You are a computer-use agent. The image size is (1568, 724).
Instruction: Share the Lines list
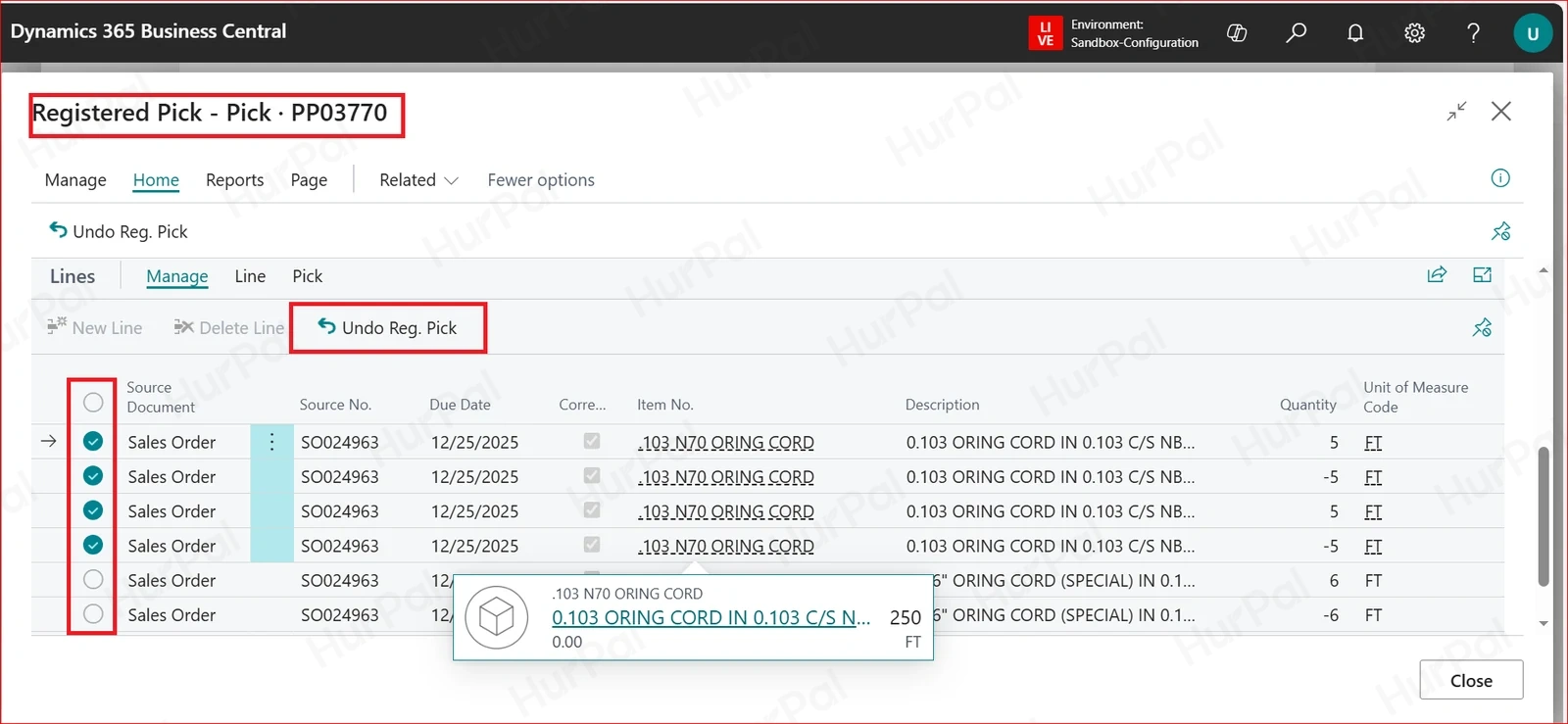tap(1437, 274)
